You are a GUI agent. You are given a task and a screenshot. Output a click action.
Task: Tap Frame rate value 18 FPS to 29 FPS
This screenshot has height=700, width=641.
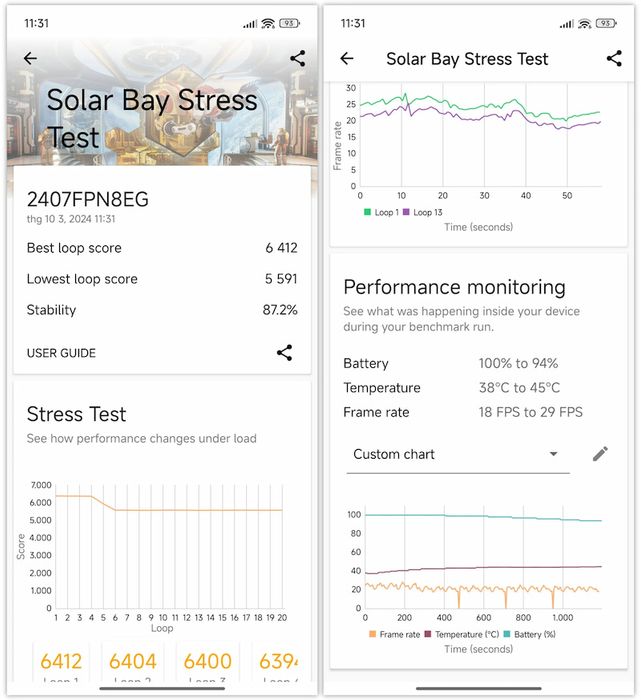pos(531,412)
